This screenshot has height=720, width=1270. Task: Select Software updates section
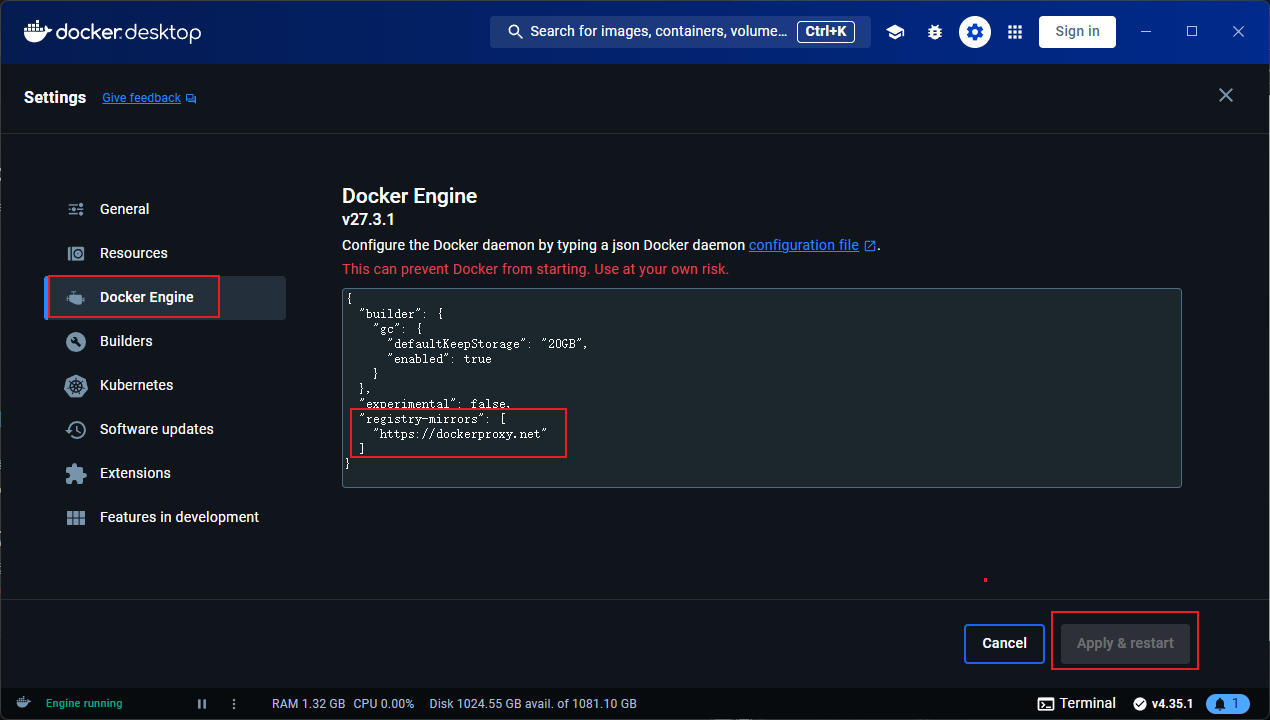pyautogui.click(x=156, y=429)
